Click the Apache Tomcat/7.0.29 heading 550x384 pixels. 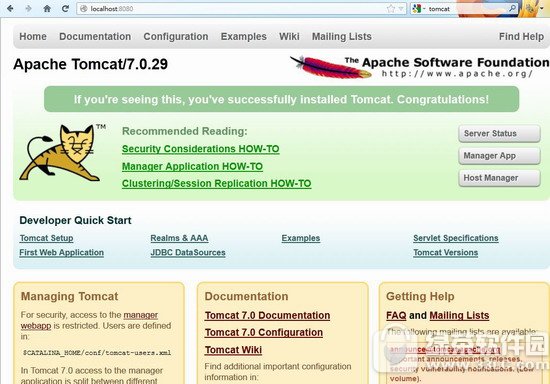click(x=90, y=64)
